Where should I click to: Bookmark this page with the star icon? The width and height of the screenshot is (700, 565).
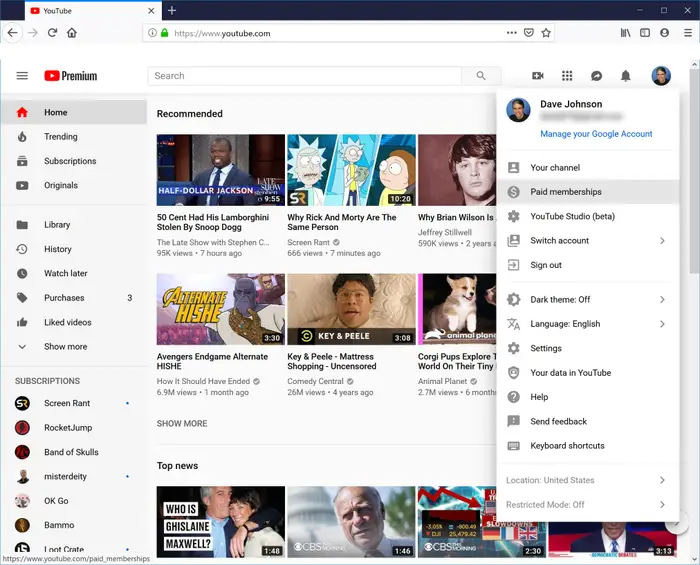(546, 33)
